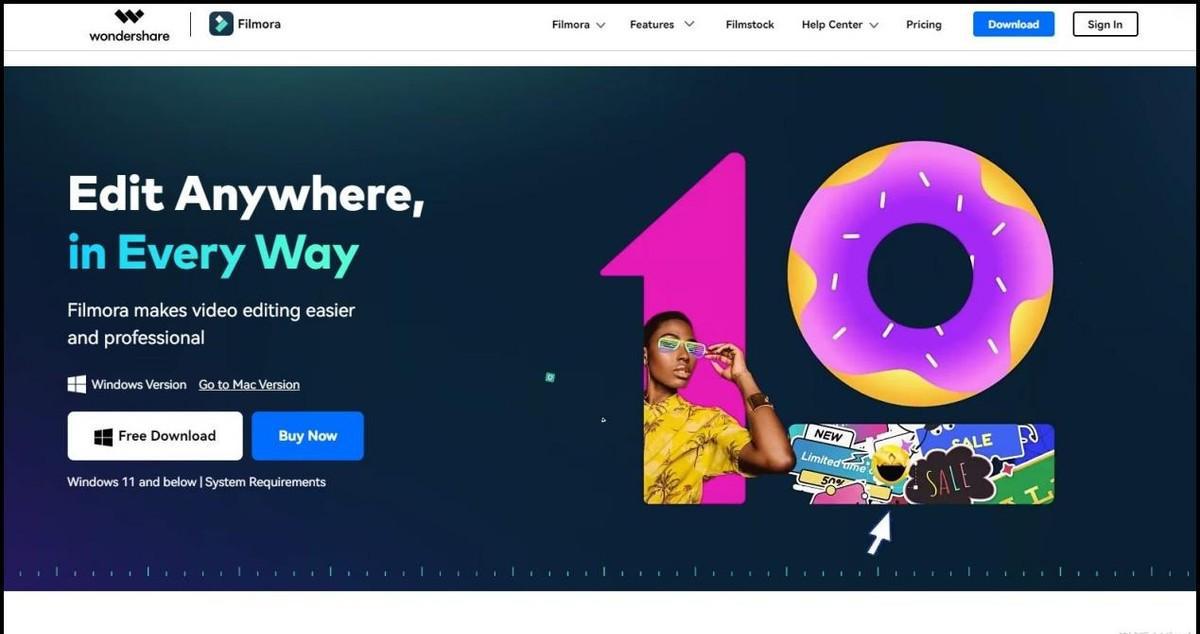The height and width of the screenshot is (634, 1200).
Task: Click Windows icon inside Free Download button
Action: (x=102, y=436)
